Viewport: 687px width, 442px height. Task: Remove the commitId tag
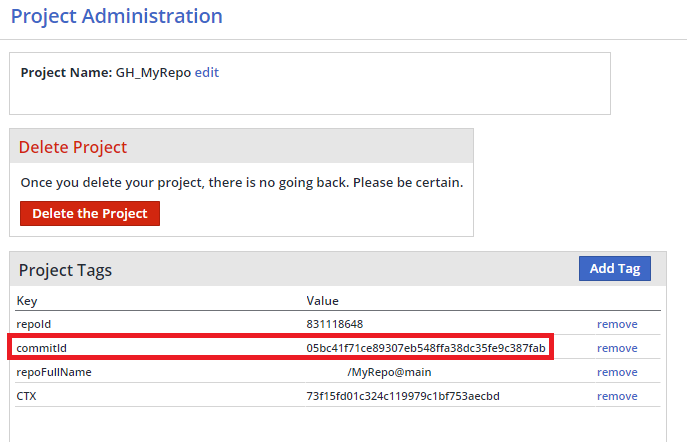click(617, 348)
